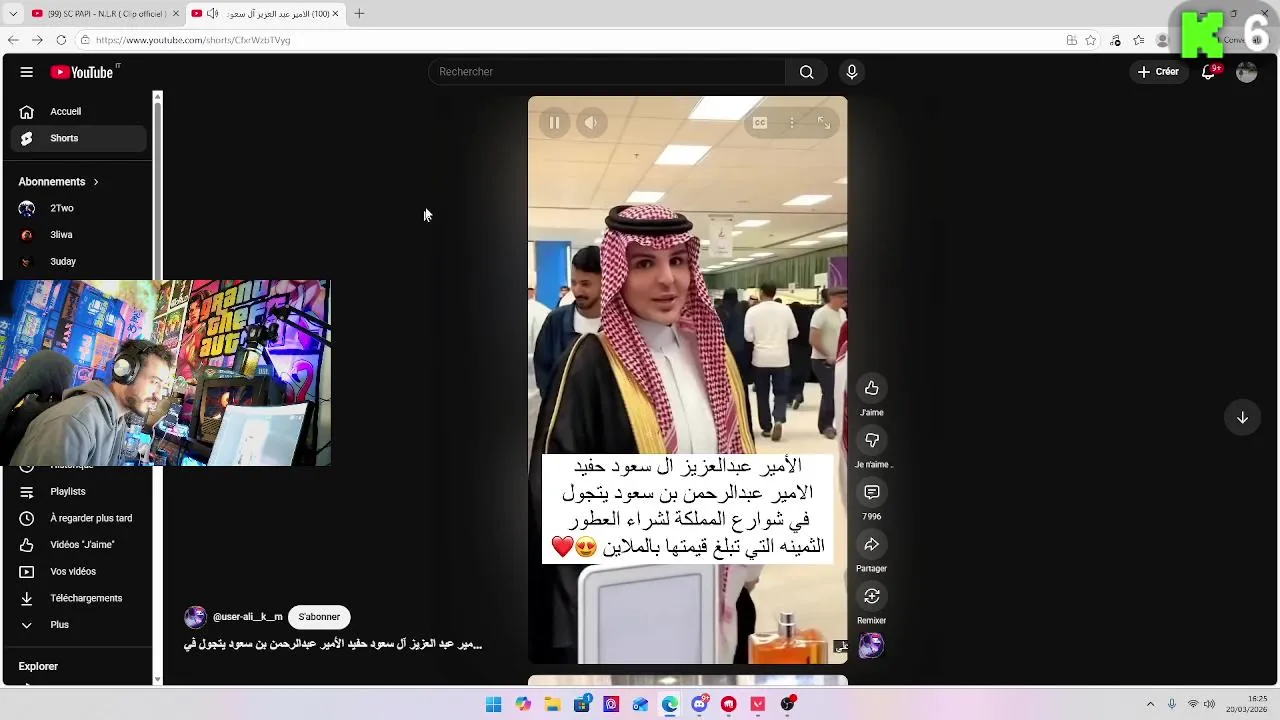Open the Windows Start menu
Screen dimensions: 1280x720
tap(493, 704)
